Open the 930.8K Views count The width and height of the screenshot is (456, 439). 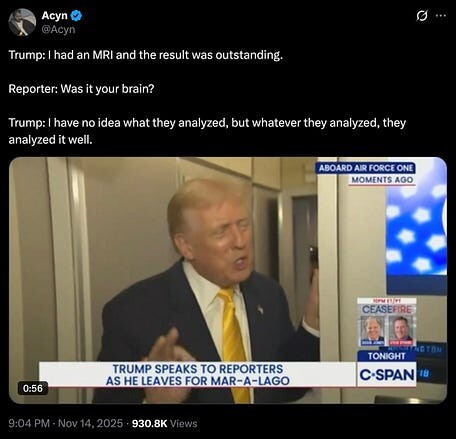pos(165,423)
